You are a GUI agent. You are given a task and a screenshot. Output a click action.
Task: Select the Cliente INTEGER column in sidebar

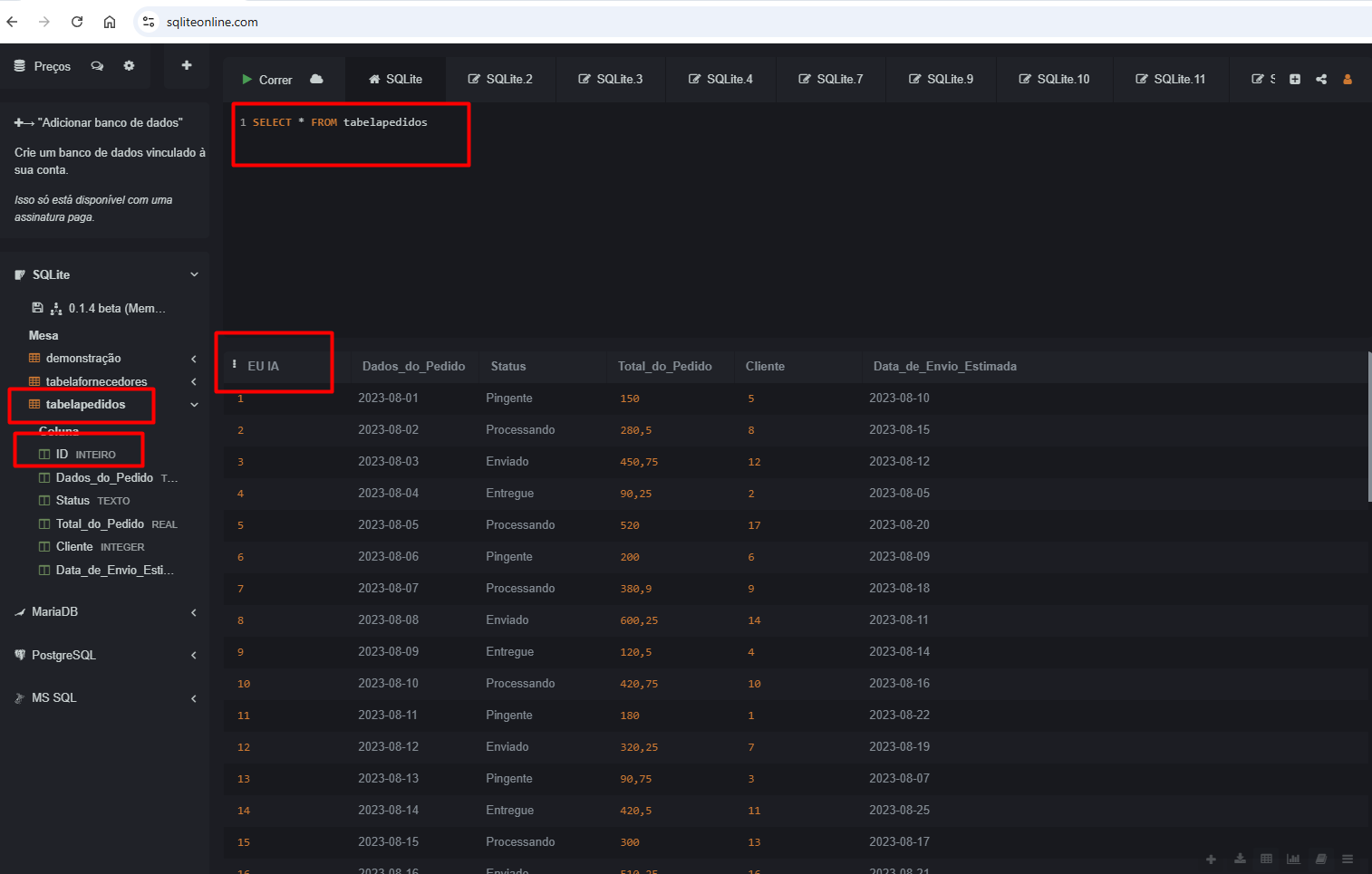[92, 547]
